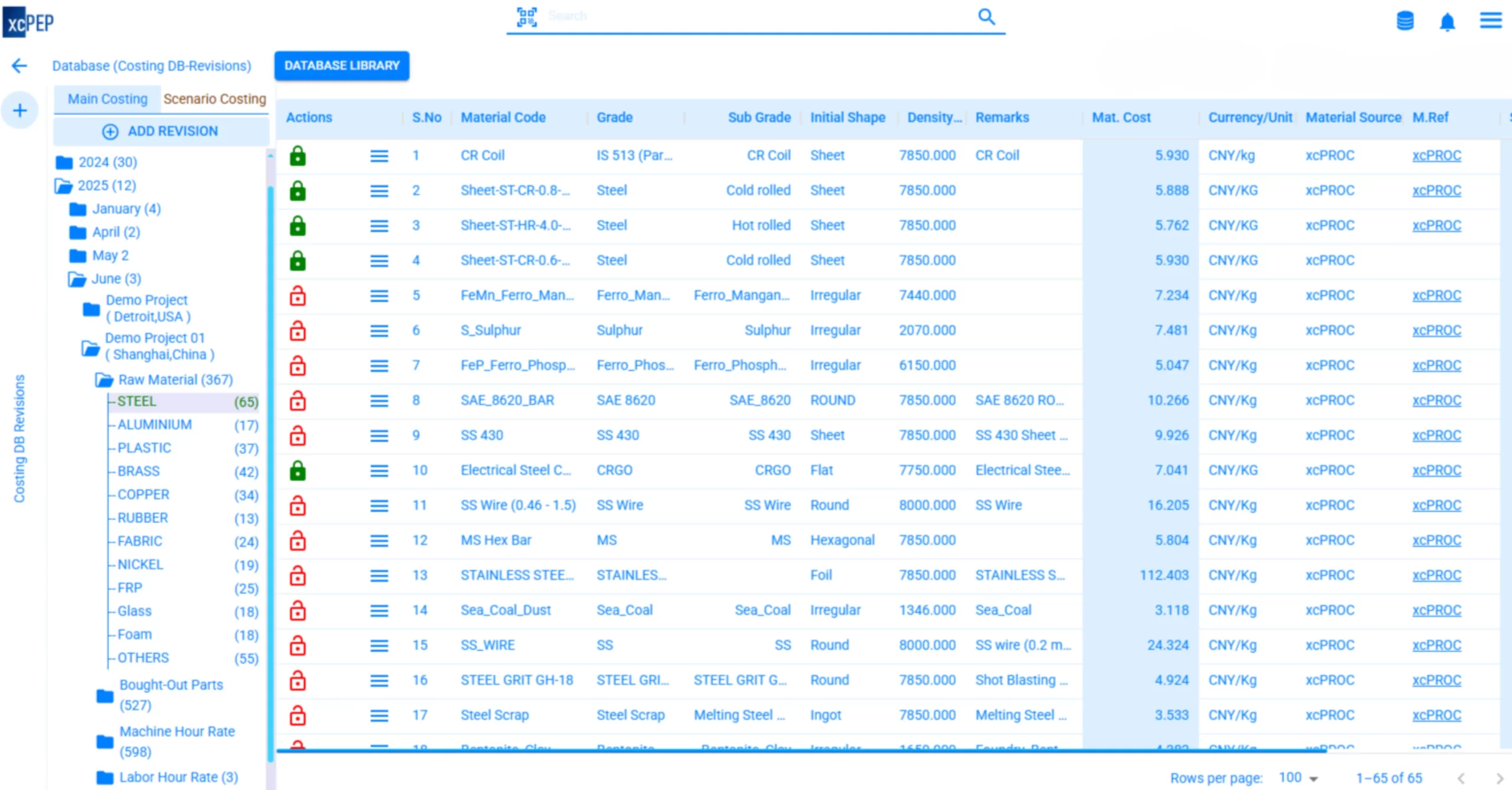Click the QR scanner icon in search bar

click(526, 17)
